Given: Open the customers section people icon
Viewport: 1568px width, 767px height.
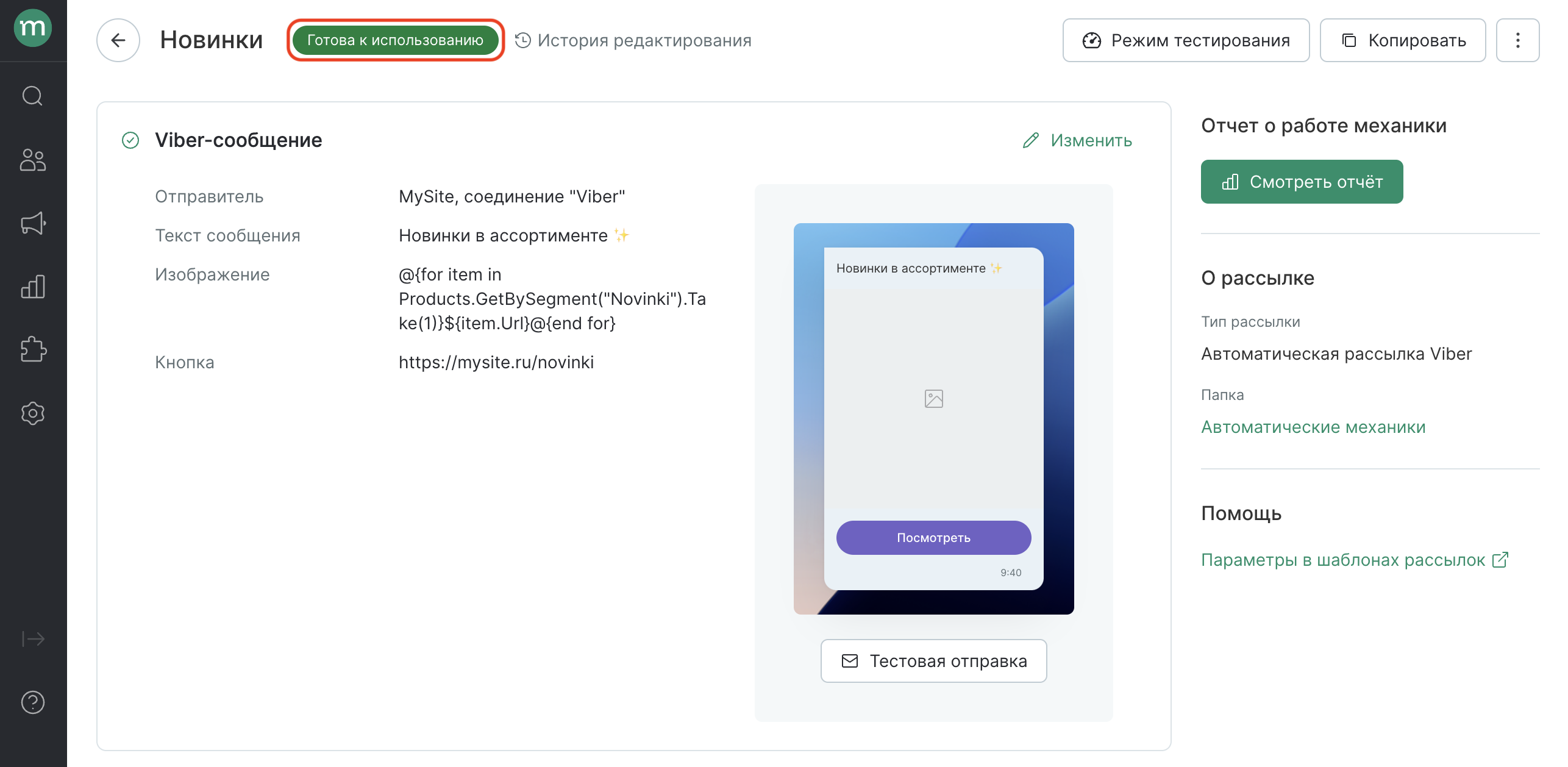Looking at the screenshot, I should coord(33,160).
